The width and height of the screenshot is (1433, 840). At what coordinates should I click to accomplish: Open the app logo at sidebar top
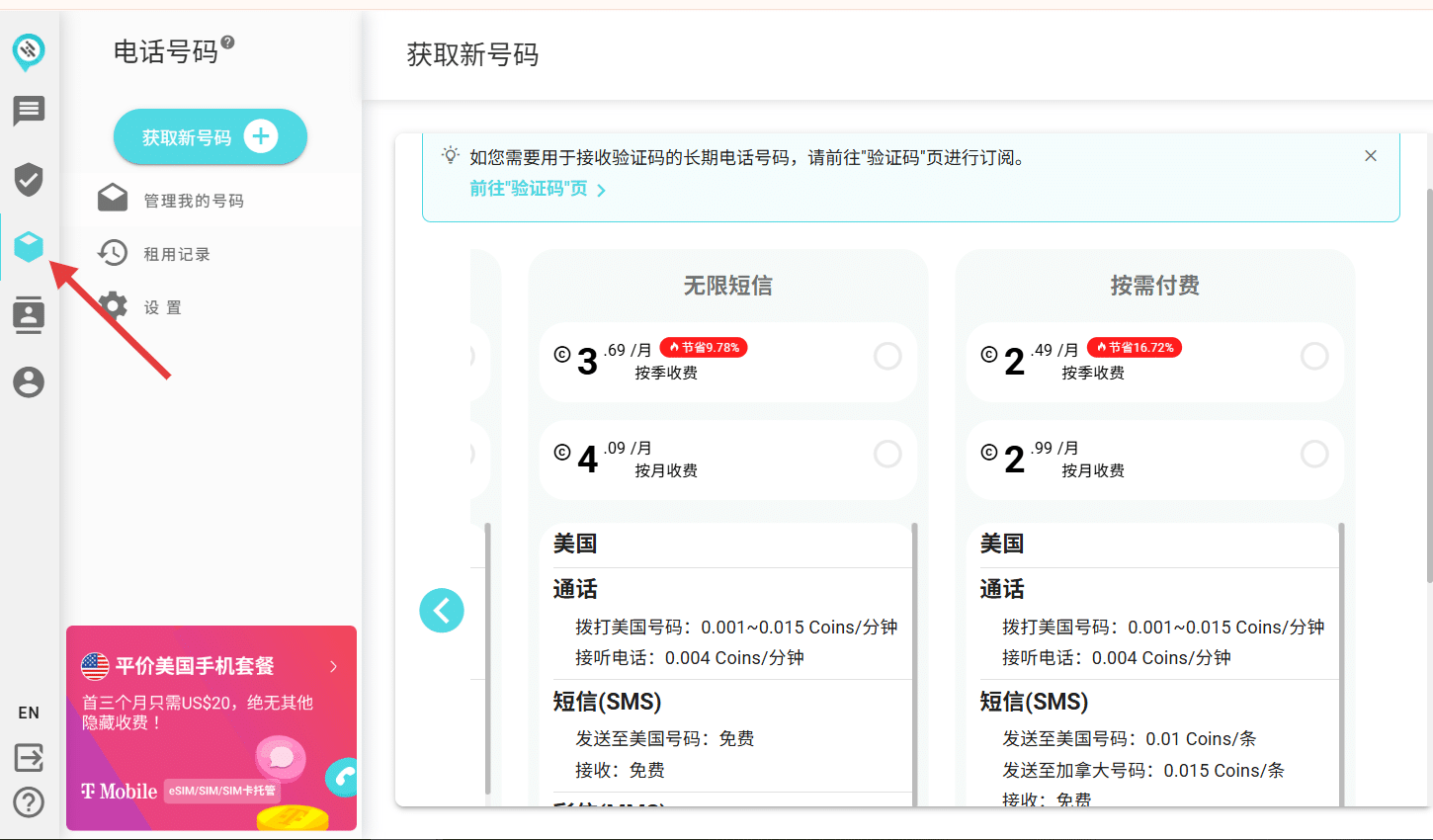pos(29,51)
